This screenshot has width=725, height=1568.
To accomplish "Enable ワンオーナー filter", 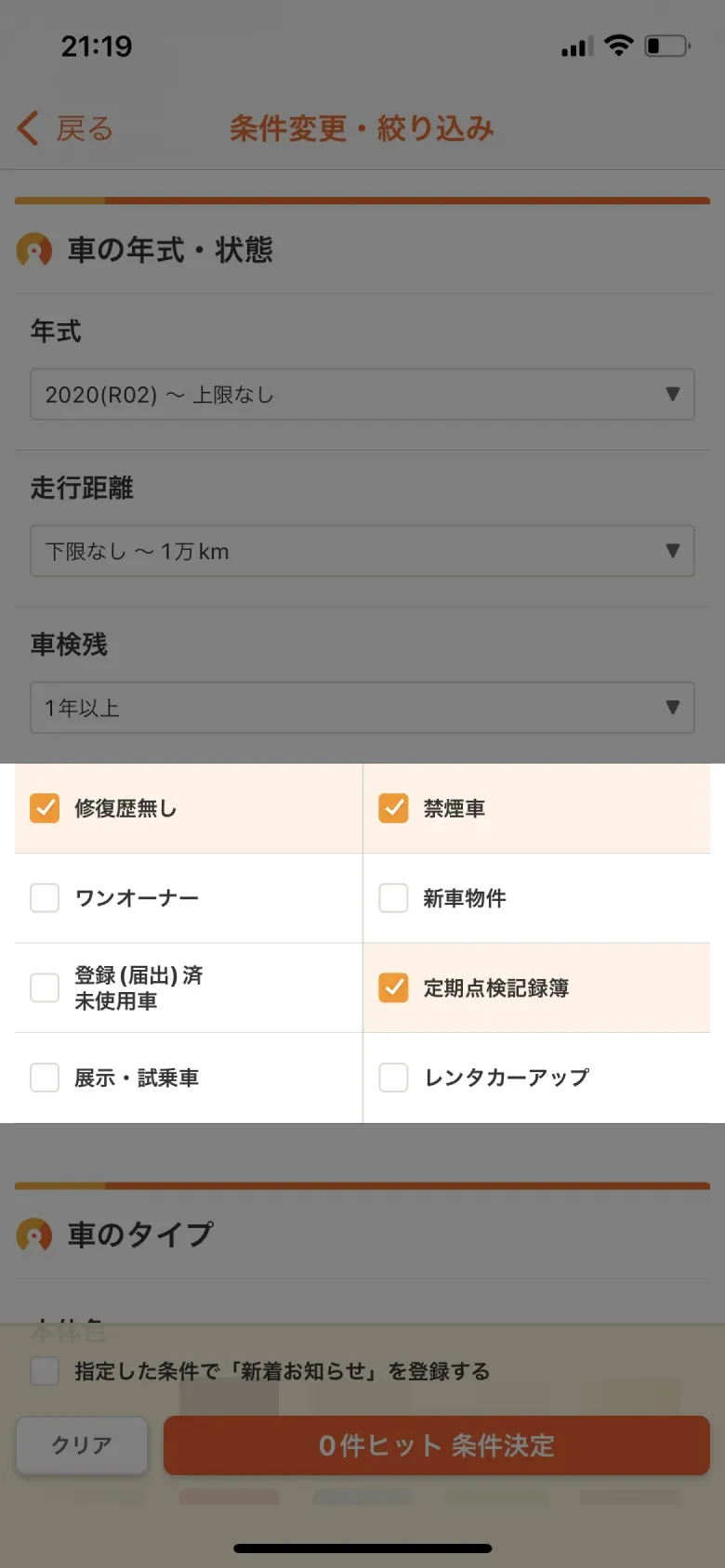I will [44, 897].
